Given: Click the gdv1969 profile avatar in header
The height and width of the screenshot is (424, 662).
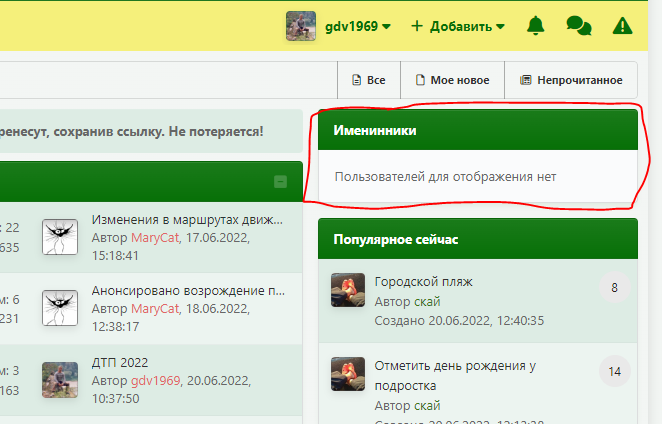Looking at the screenshot, I should click(x=301, y=26).
